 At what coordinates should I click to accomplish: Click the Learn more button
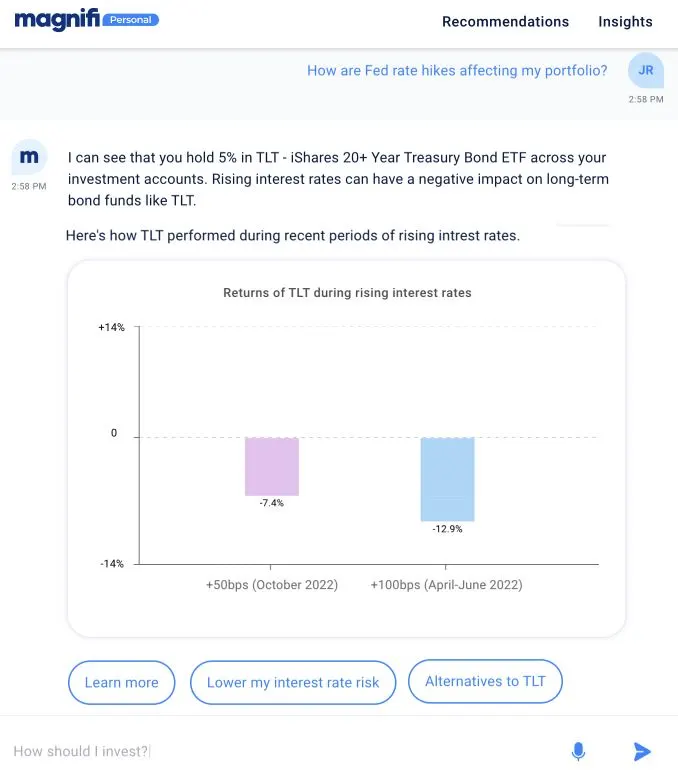click(121, 682)
